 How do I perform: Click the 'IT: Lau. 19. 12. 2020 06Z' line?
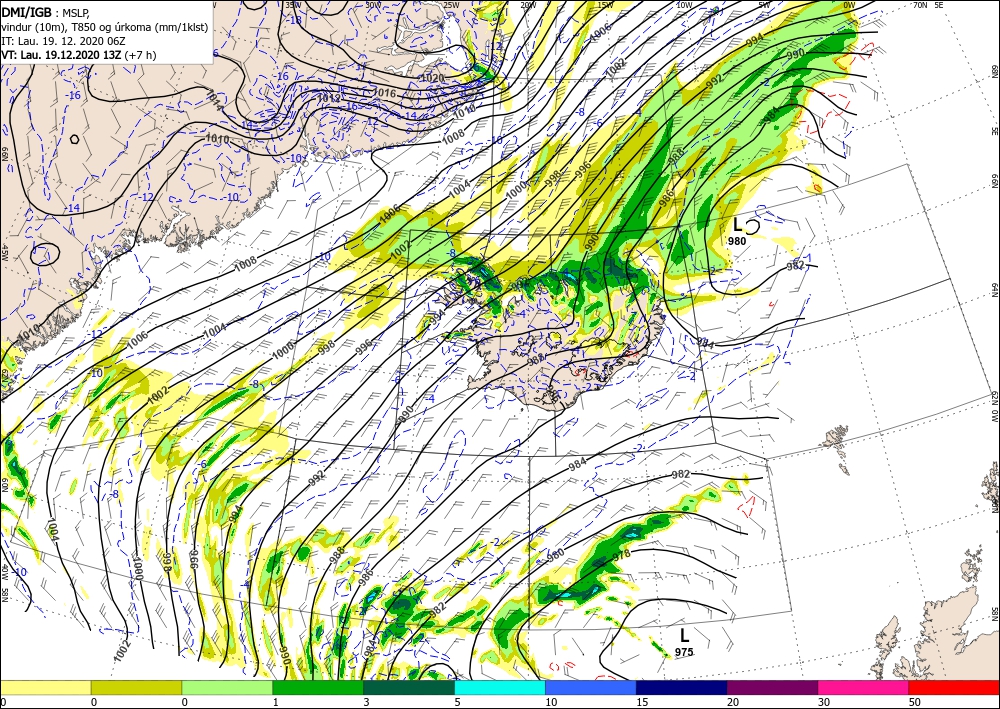click(x=63, y=41)
